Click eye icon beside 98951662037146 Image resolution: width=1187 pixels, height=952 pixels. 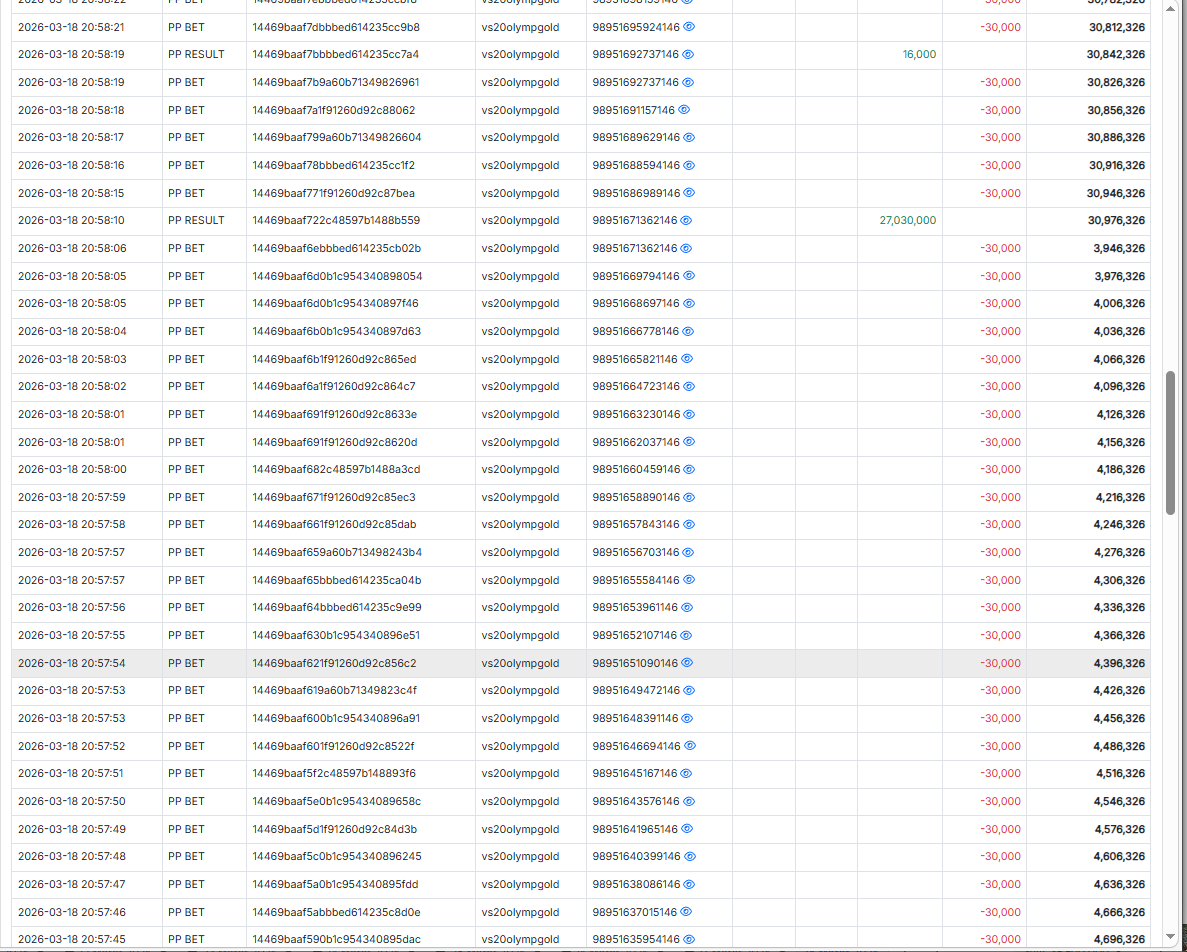[690, 442]
